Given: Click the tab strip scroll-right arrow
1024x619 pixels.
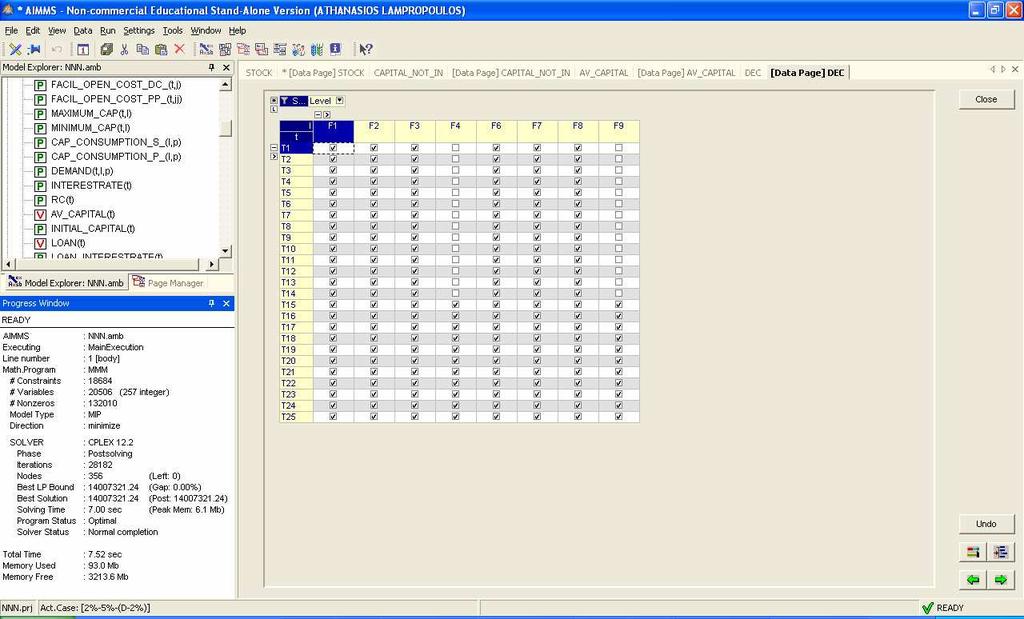Looking at the screenshot, I should (1003, 69).
